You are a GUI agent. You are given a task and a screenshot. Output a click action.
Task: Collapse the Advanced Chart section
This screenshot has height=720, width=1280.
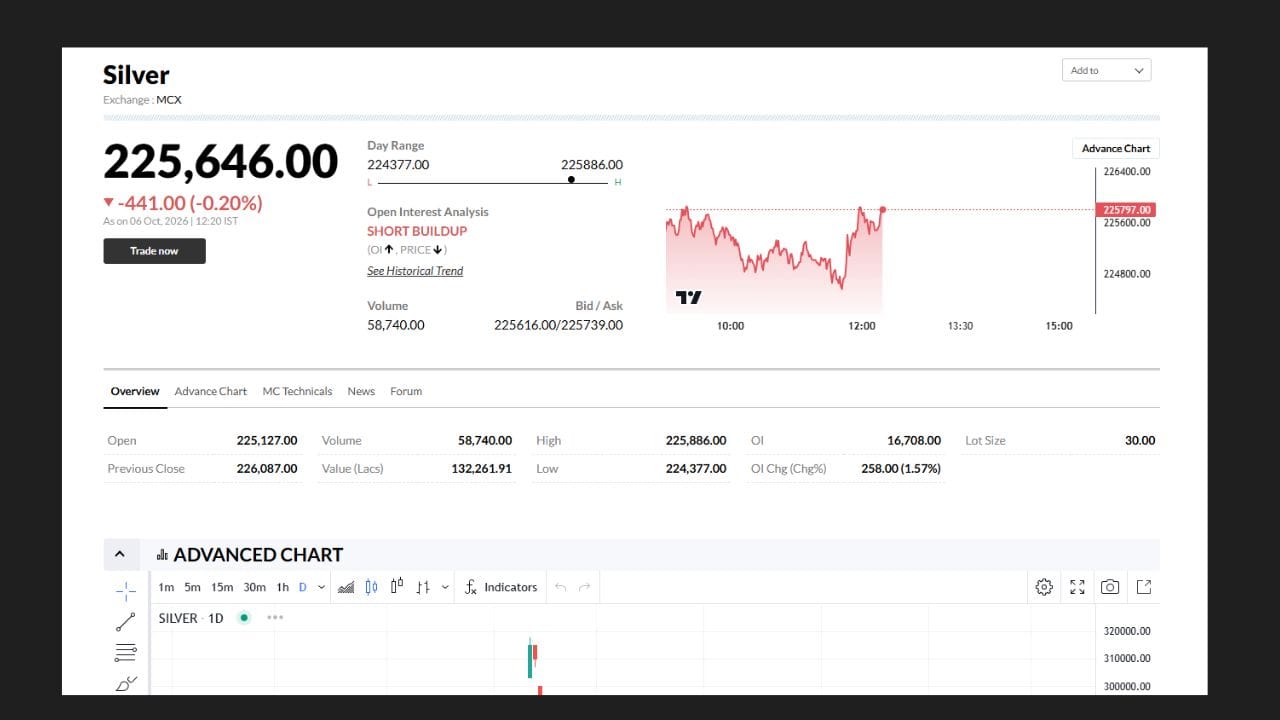pyautogui.click(x=120, y=554)
